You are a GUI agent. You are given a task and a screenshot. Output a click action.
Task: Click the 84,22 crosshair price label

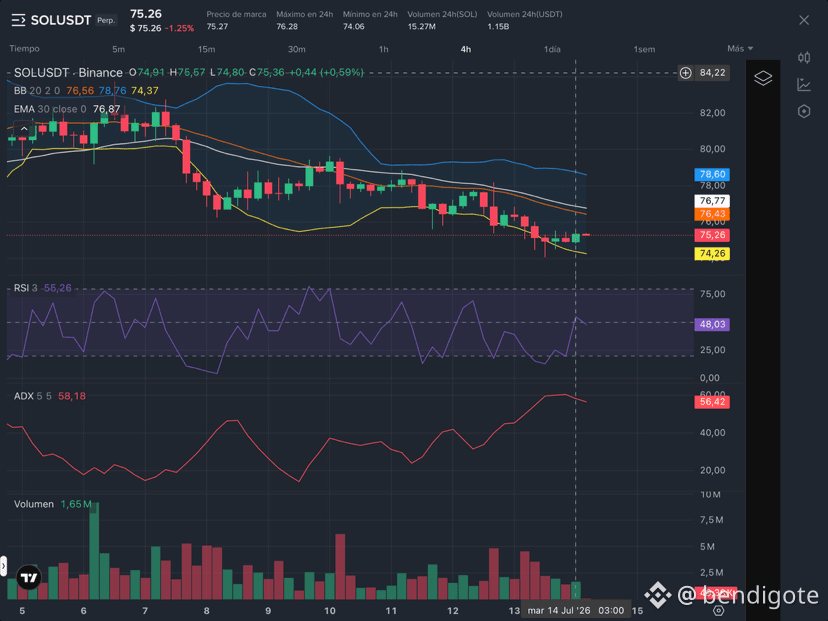point(712,73)
